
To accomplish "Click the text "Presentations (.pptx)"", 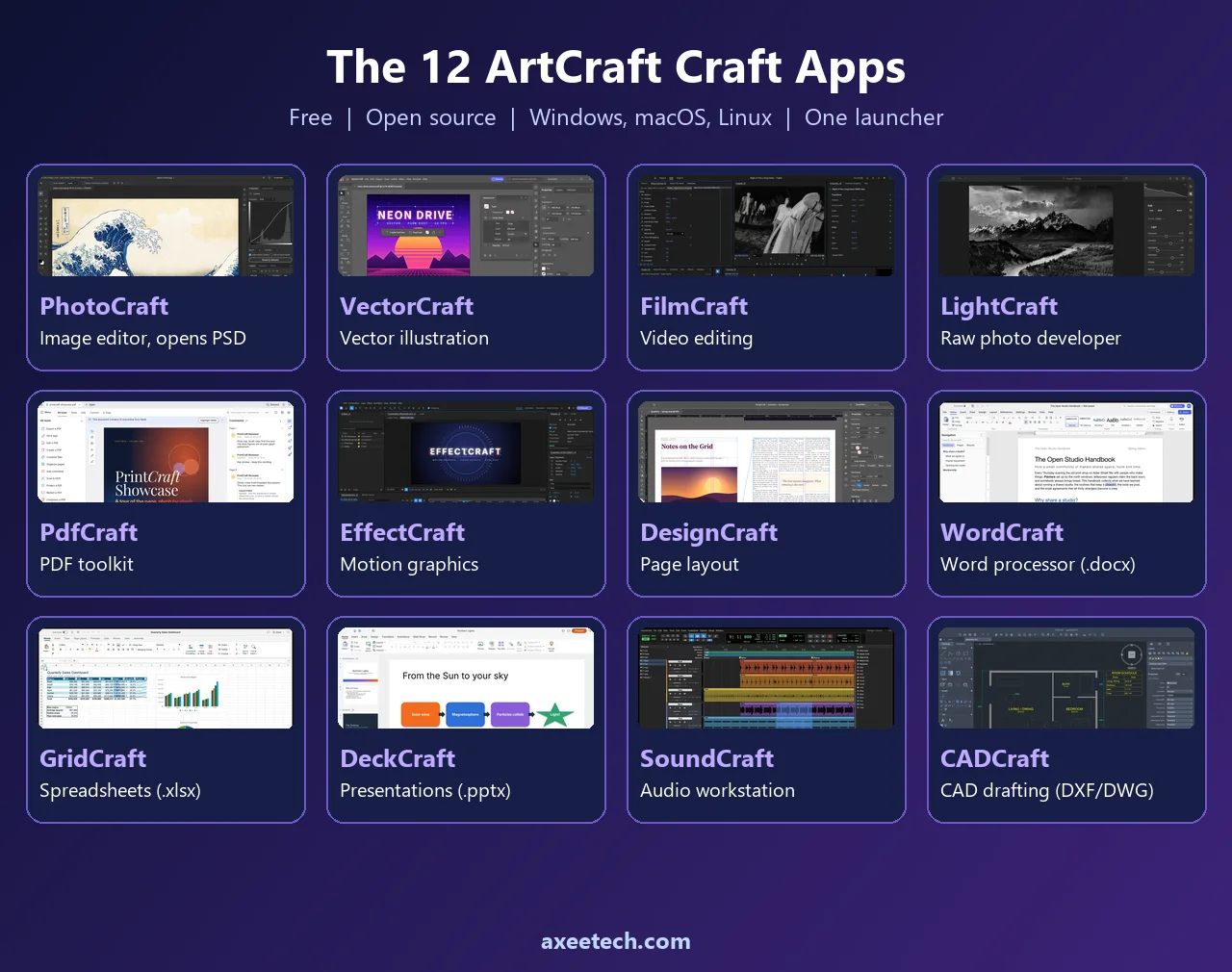I will [425, 790].
